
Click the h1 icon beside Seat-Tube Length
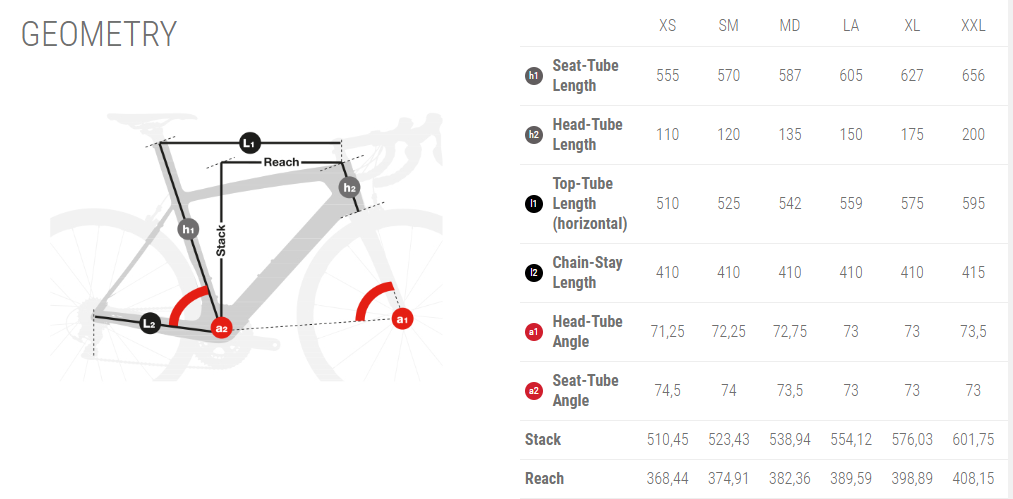click(534, 75)
